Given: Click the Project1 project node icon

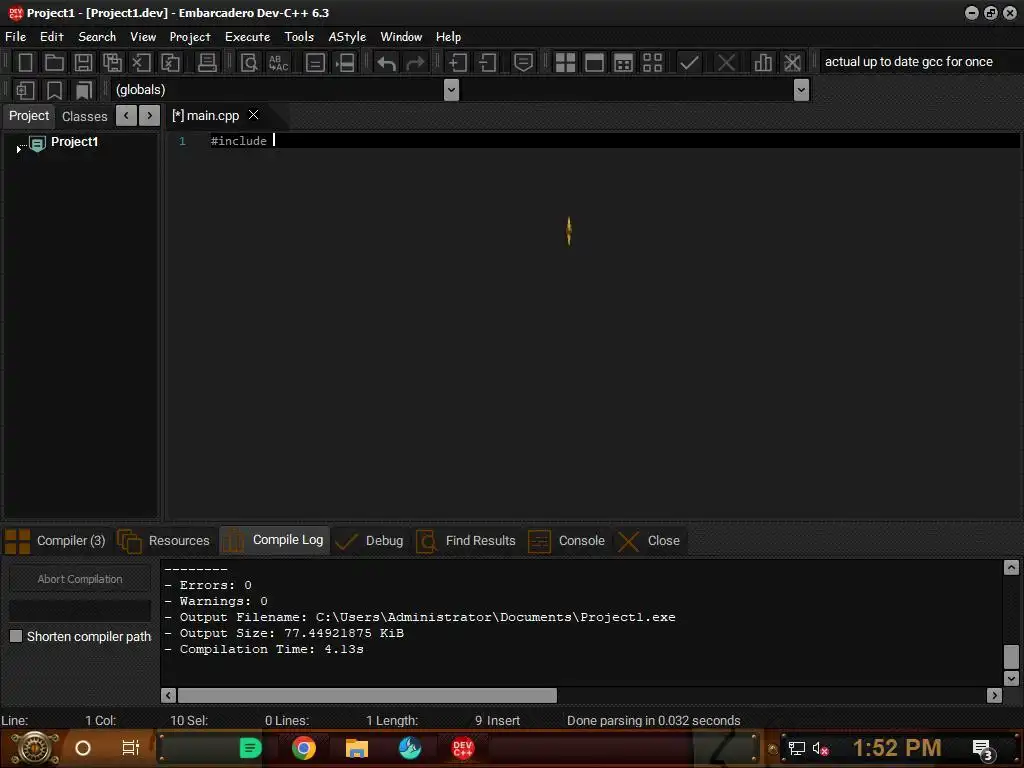Looking at the screenshot, I should 37,143.
